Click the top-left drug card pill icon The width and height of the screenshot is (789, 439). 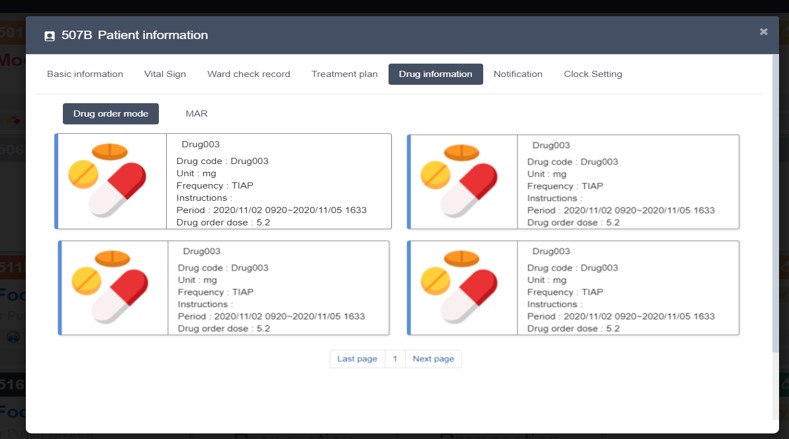(109, 181)
